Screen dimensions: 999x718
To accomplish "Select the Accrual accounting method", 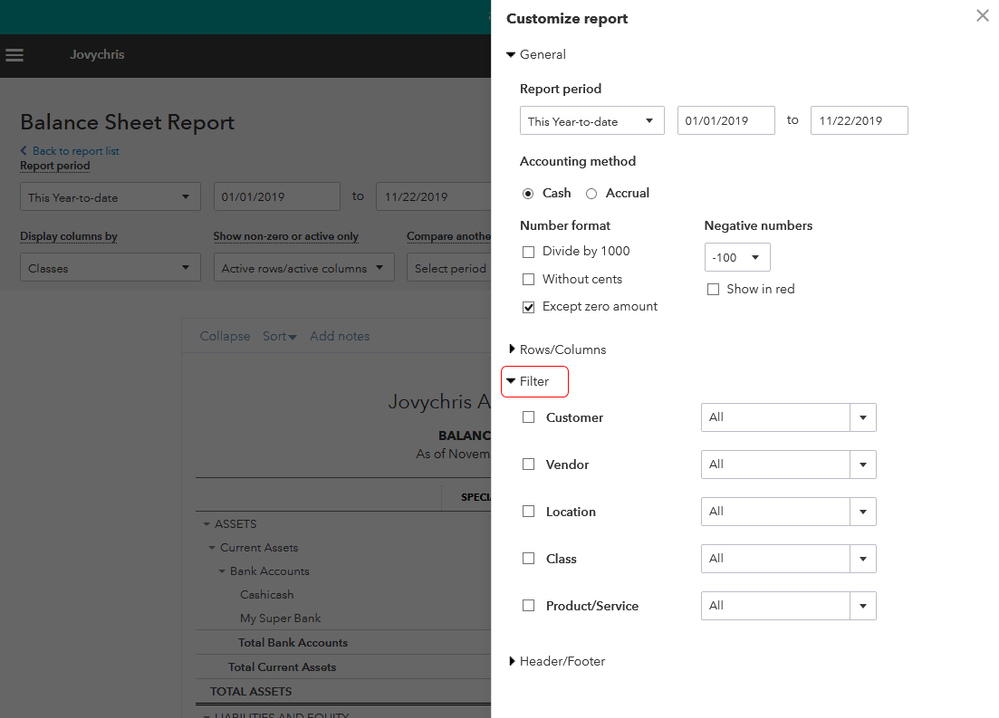I will pyautogui.click(x=591, y=194).
